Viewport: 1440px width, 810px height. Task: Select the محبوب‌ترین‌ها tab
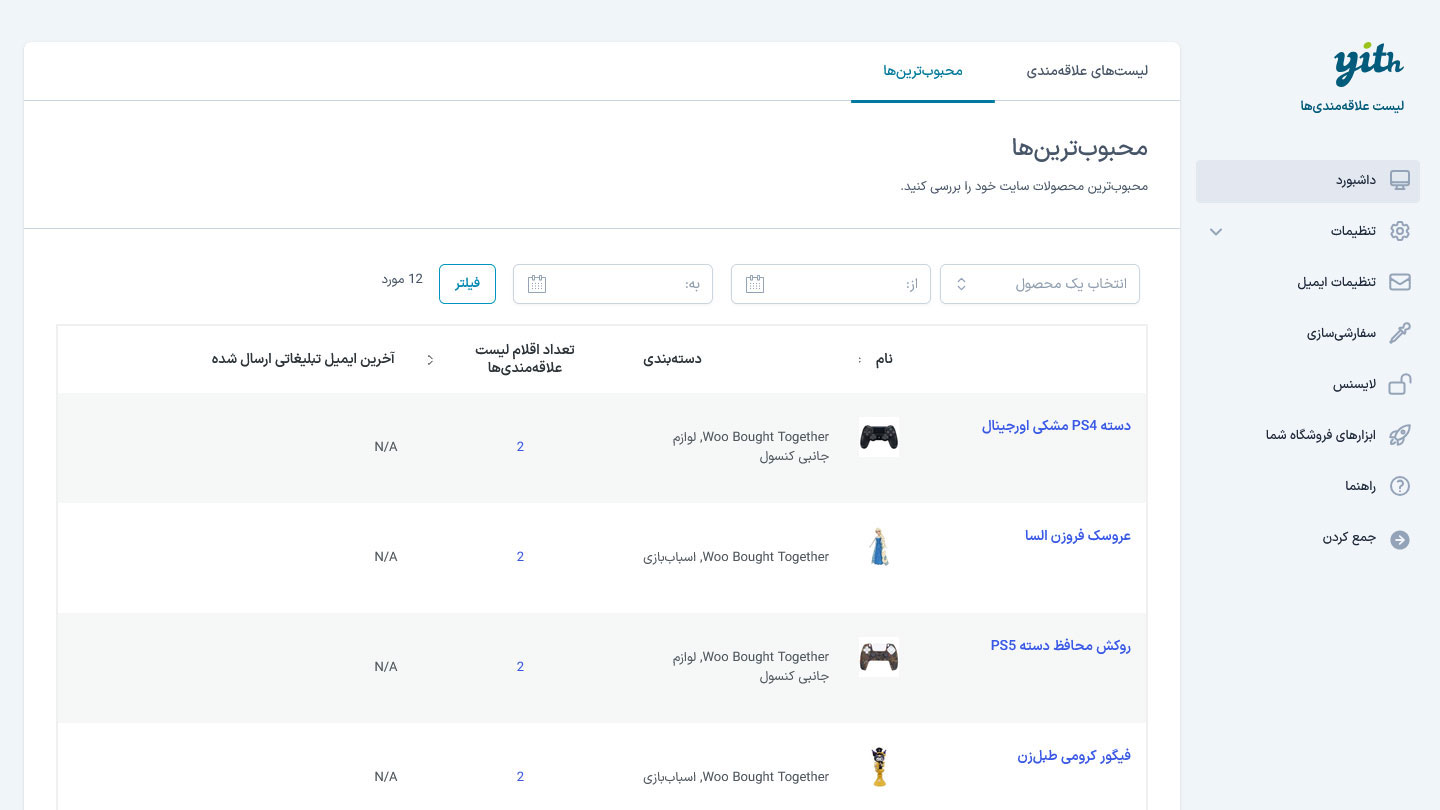coord(922,71)
